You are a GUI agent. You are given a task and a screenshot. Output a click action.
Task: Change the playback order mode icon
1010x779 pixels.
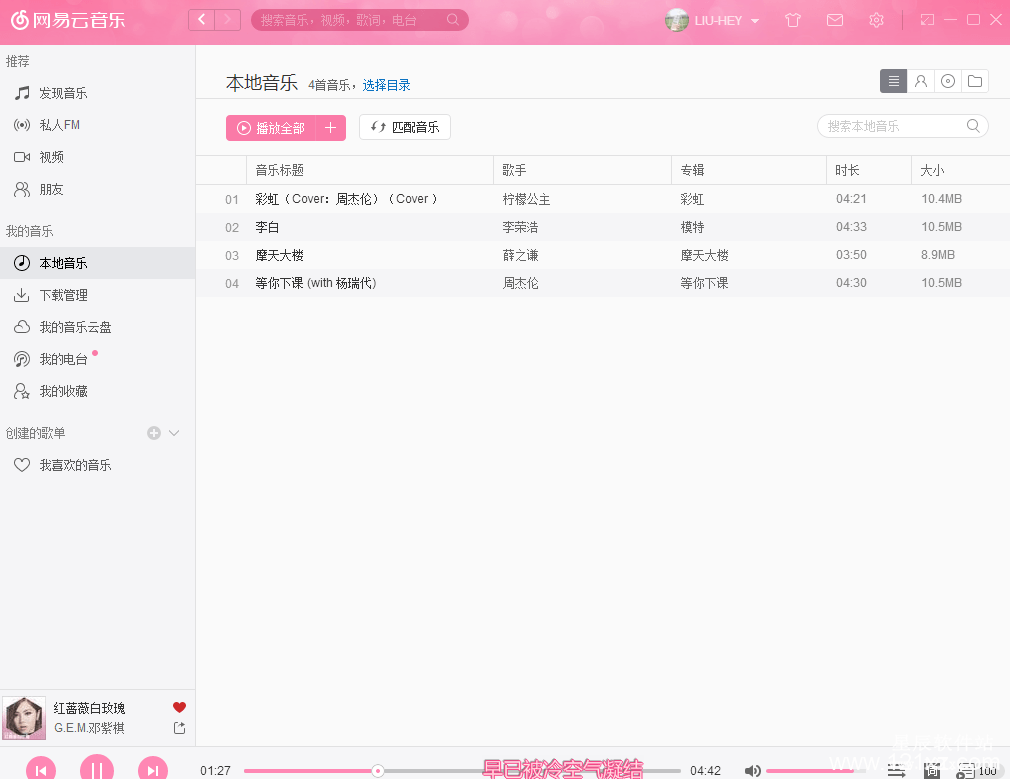coord(897,771)
